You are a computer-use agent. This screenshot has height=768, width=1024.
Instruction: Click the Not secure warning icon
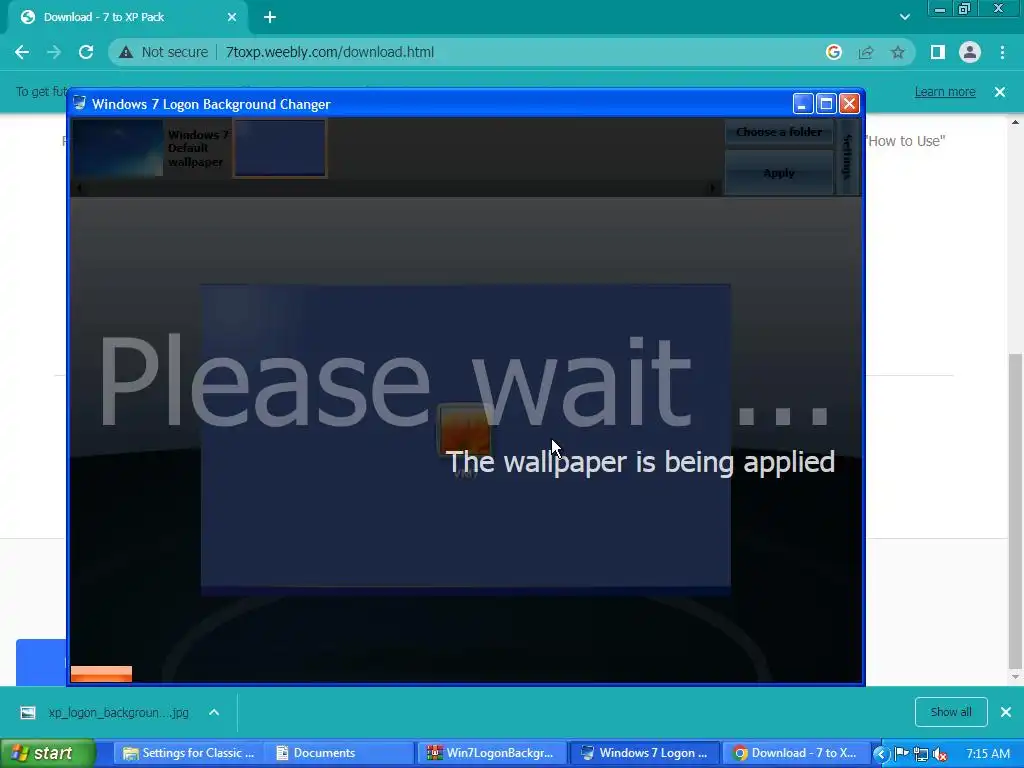tap(126, 52)
